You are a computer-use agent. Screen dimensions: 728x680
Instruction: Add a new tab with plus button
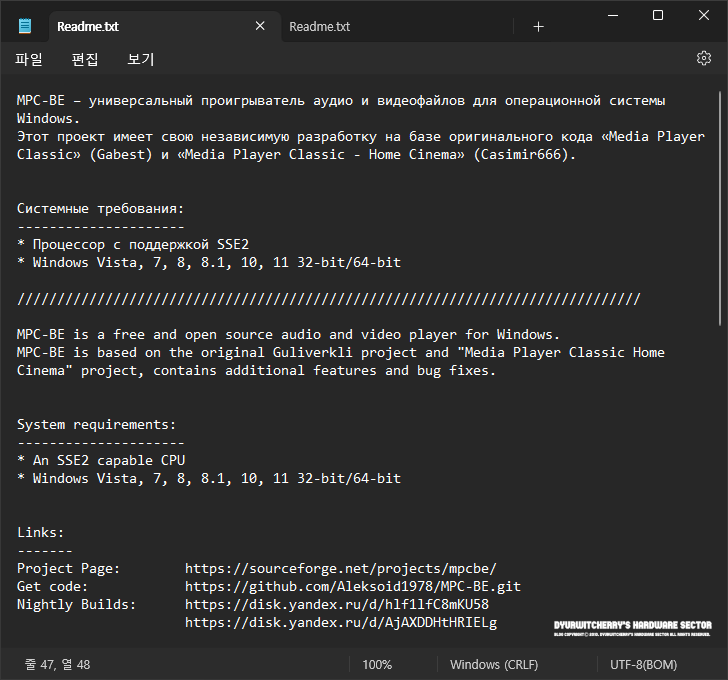tap(538, 27)
